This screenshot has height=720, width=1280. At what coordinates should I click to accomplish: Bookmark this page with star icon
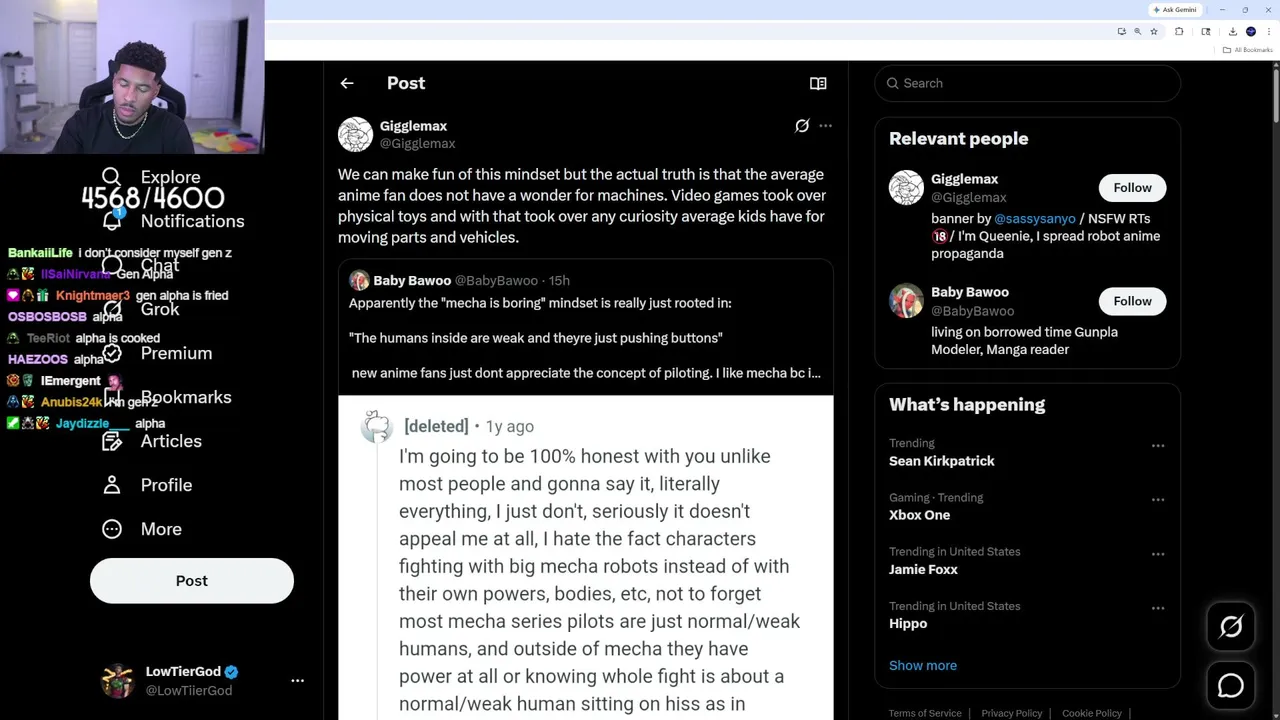(x=1154, y=32)
